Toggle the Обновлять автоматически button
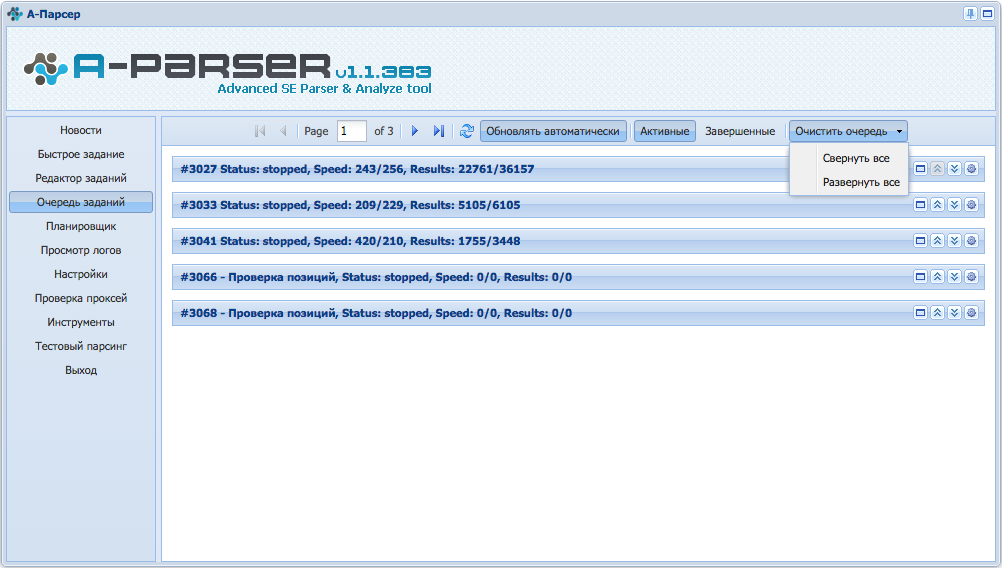Screen dimensions: 1002x568 coord(553,131)
